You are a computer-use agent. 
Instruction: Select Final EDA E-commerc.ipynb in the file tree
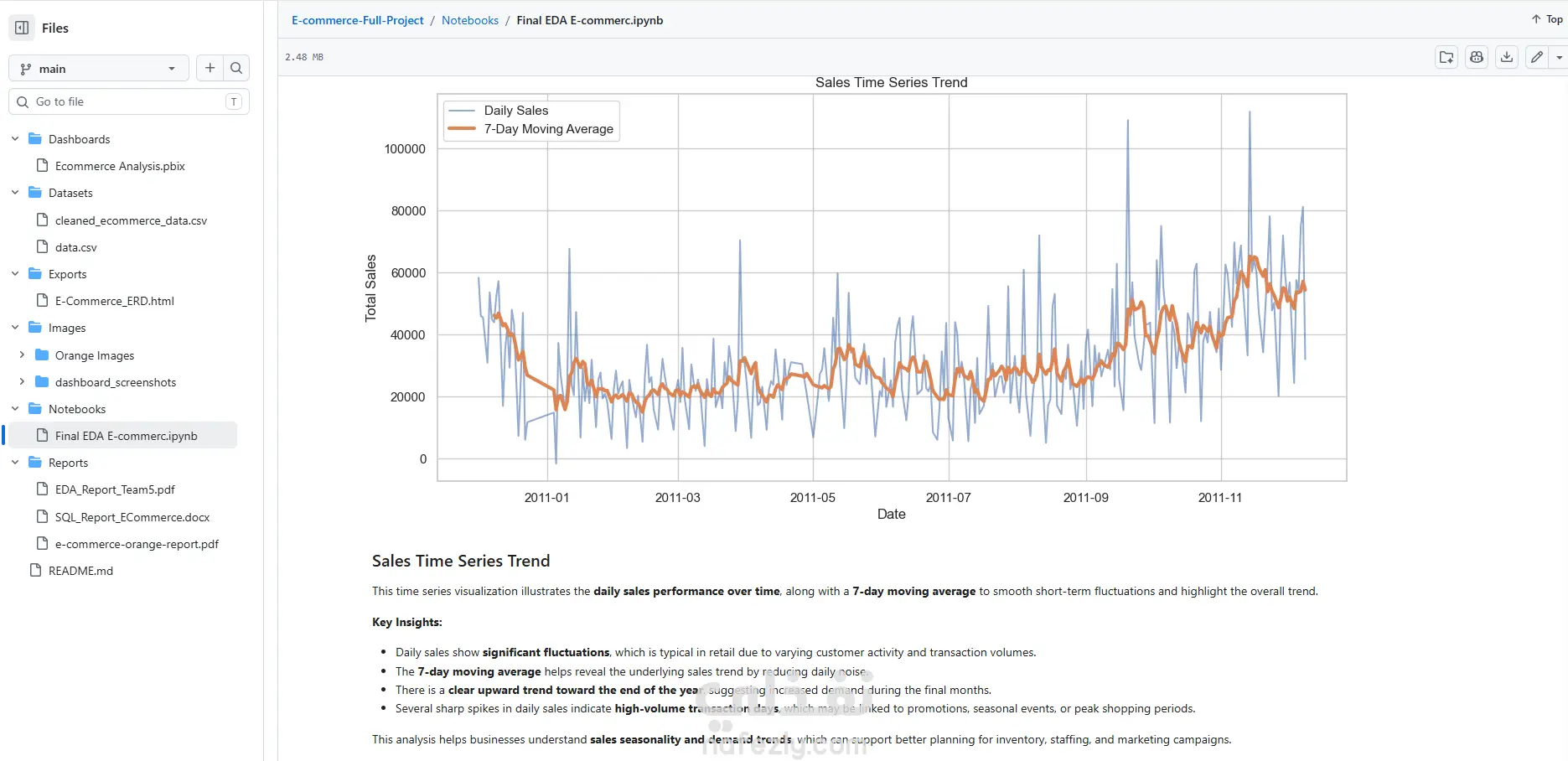[127, 436]
